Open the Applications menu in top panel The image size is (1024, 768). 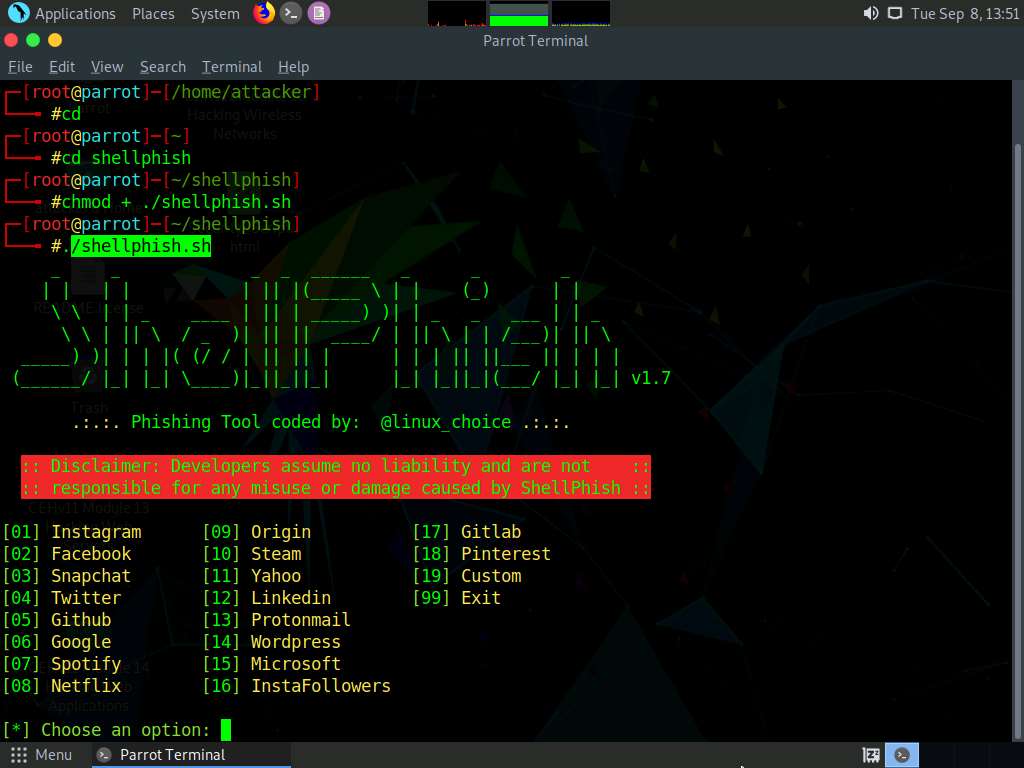[x=75, y=13]
